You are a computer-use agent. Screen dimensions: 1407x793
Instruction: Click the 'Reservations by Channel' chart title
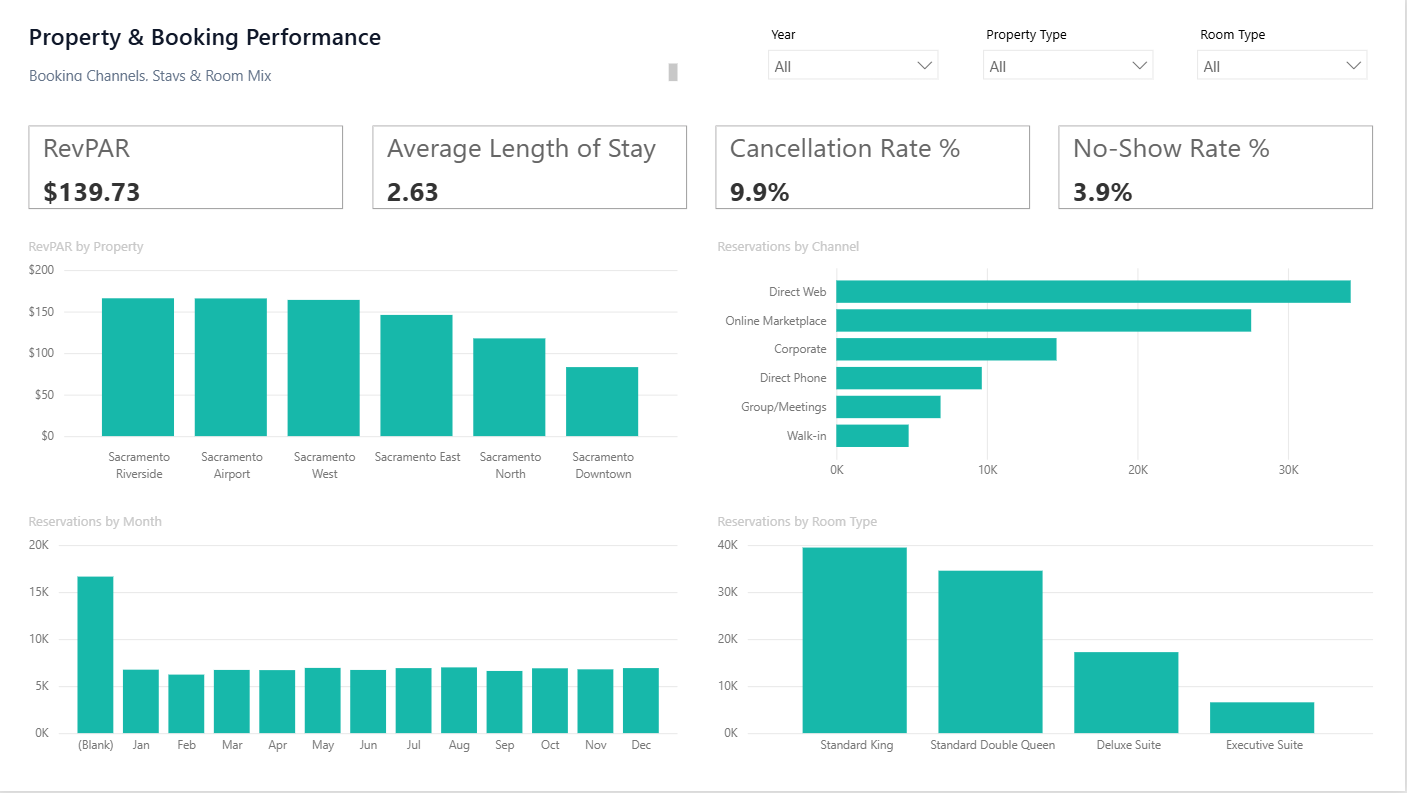pos(788,246)
